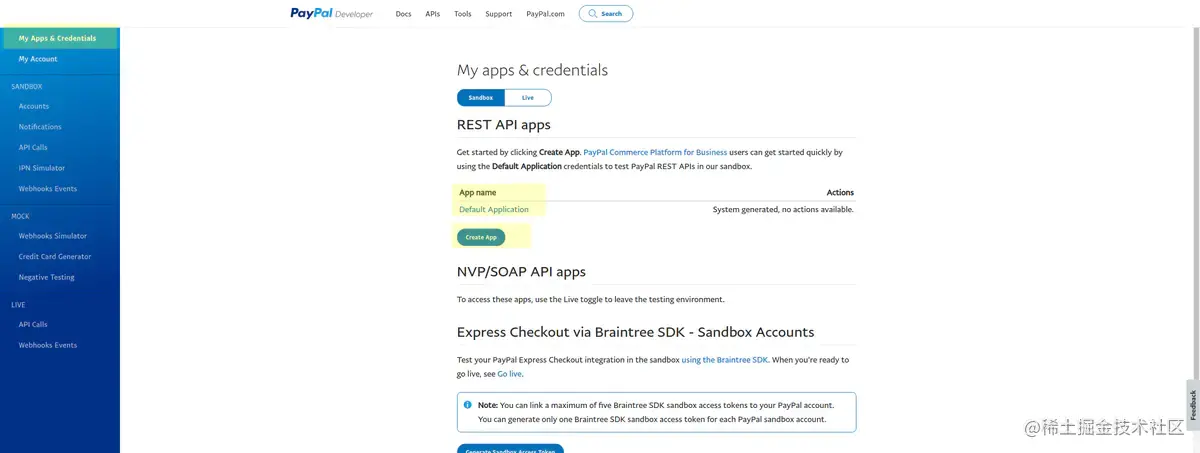
Task: Click the My apps & credentials heading
Action: pyautogui.click(x=532, y=70)
